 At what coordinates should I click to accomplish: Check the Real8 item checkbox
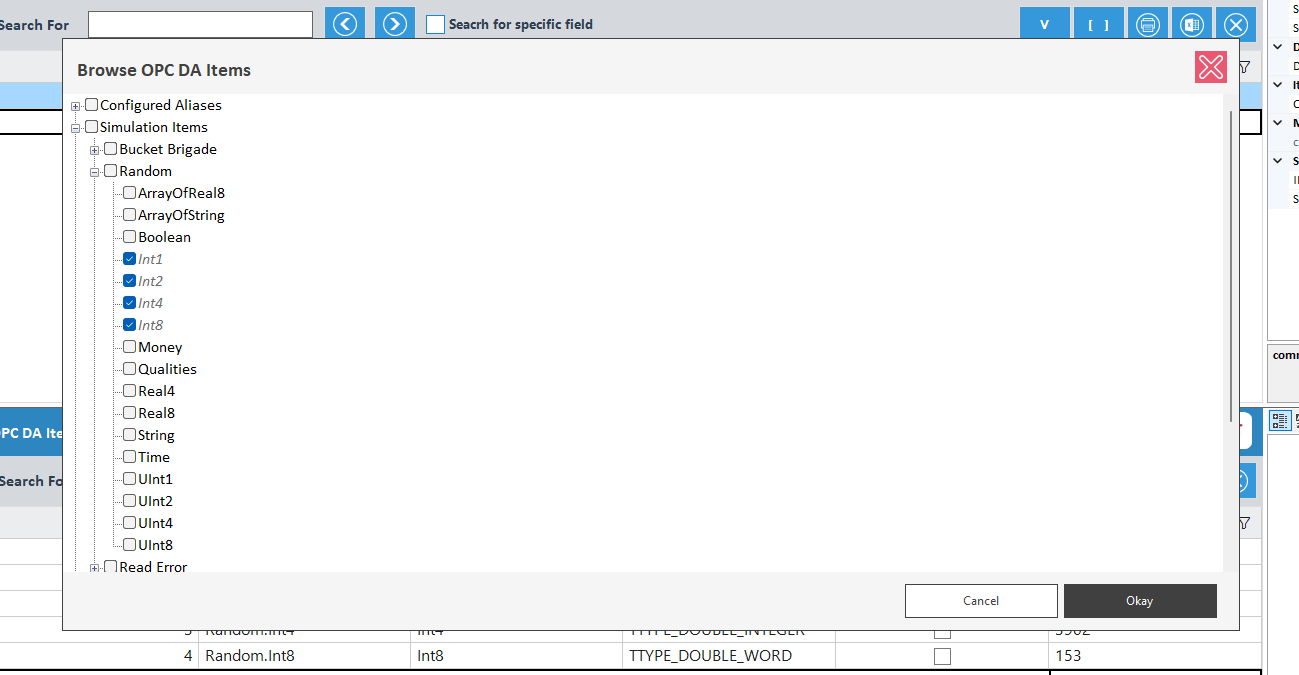130,413
